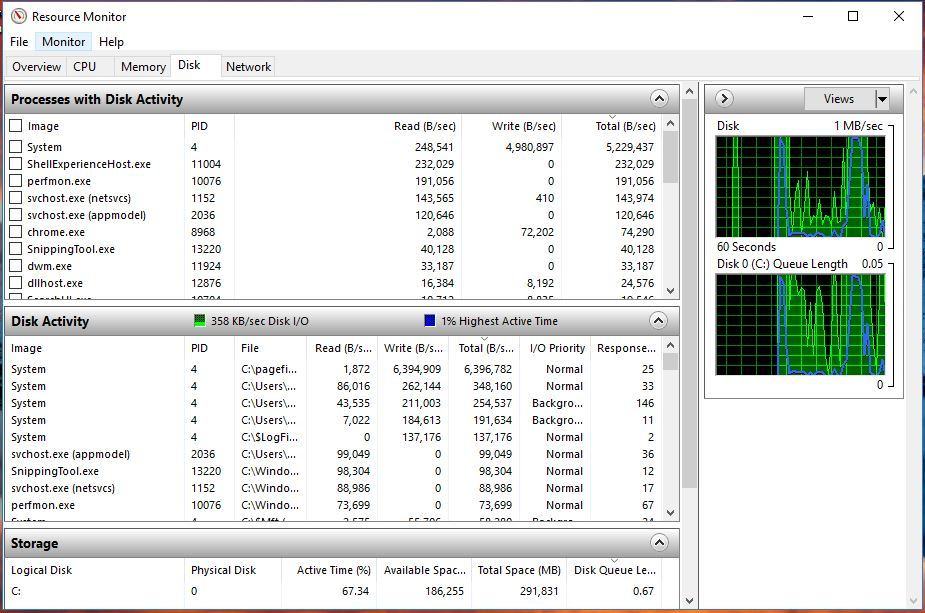Sort processes by Total (B/sec) column header

click(625, 126)
